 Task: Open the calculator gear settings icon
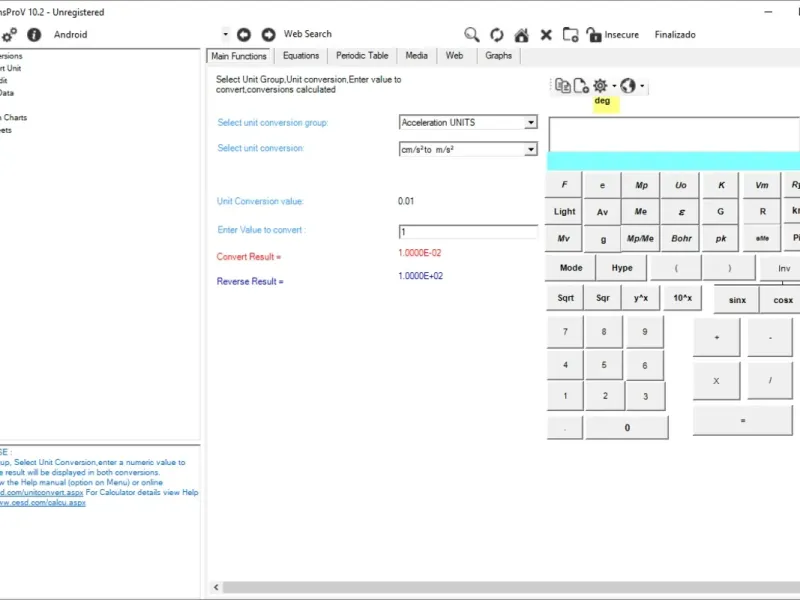pyautogui.click(x=600, y=86)
